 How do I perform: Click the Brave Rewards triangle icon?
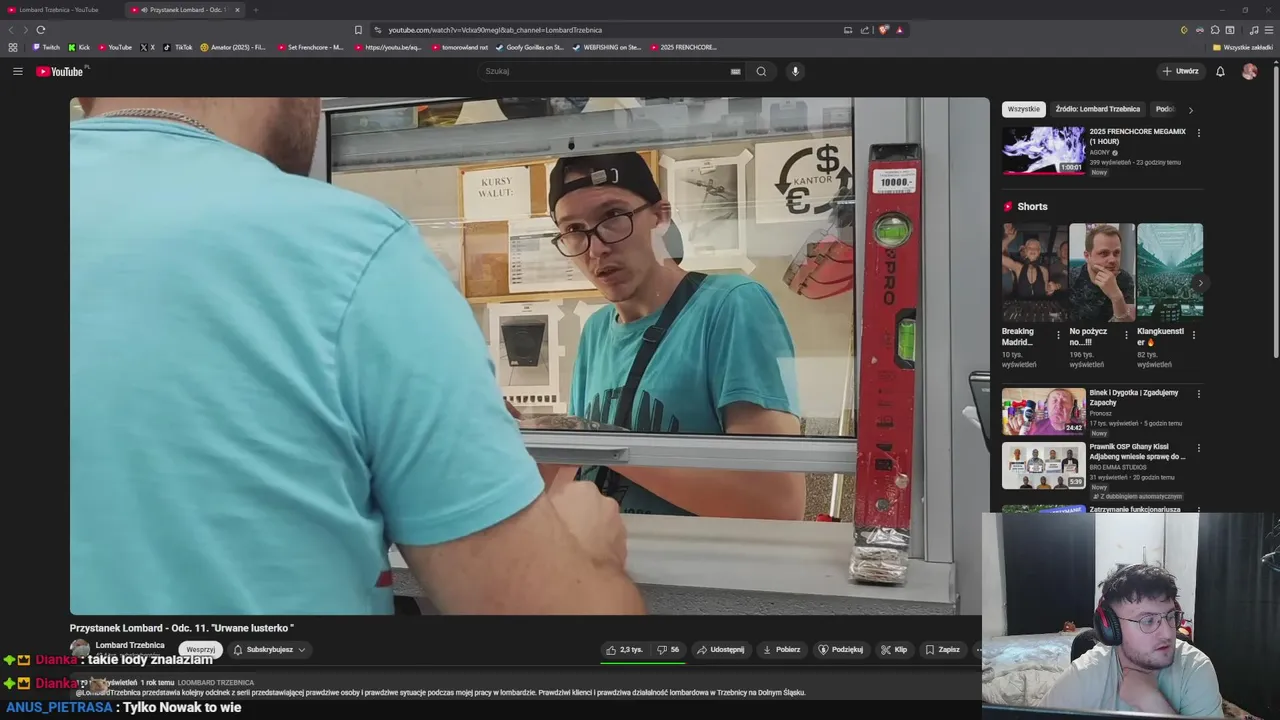pyautogui.click(x=899, y=30)
